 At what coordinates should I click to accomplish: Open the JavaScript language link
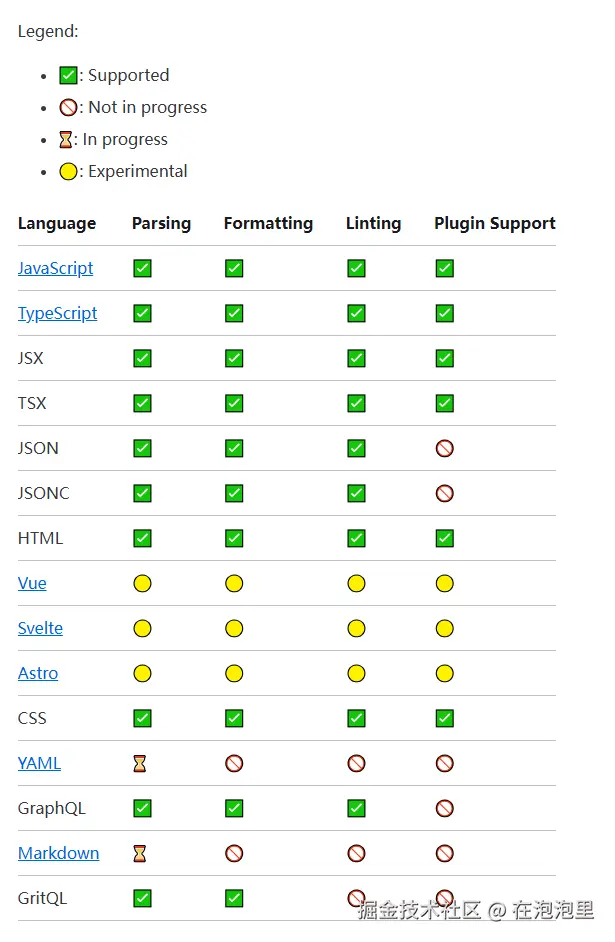pos(55,268)
